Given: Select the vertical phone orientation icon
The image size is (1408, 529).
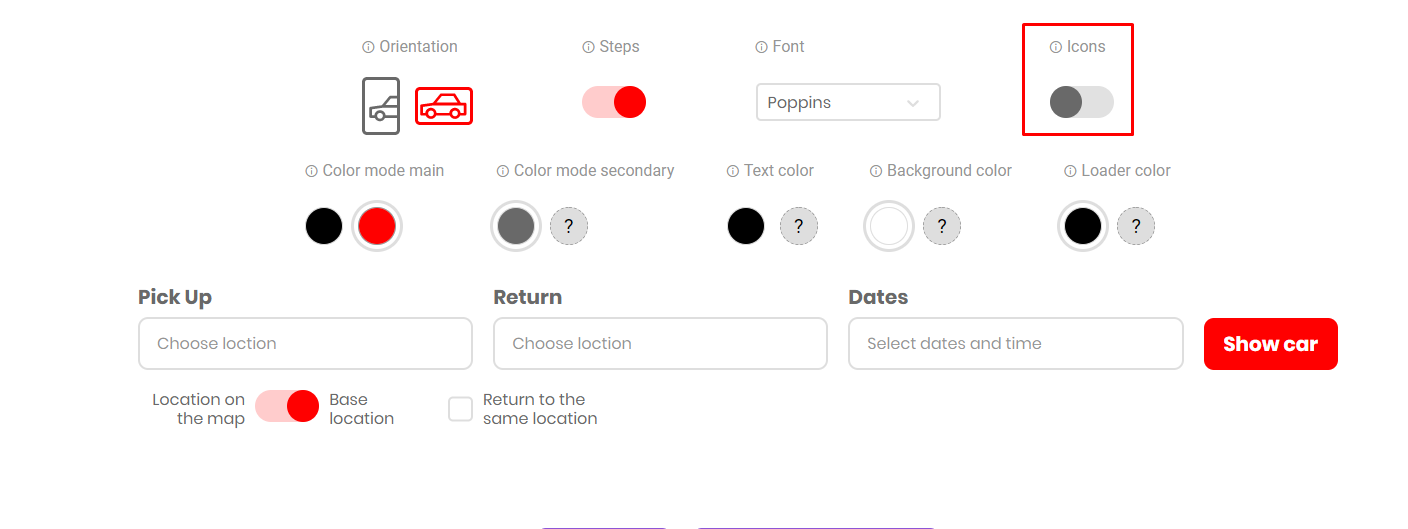Looking at the screenshot, I should click(381, 105).
